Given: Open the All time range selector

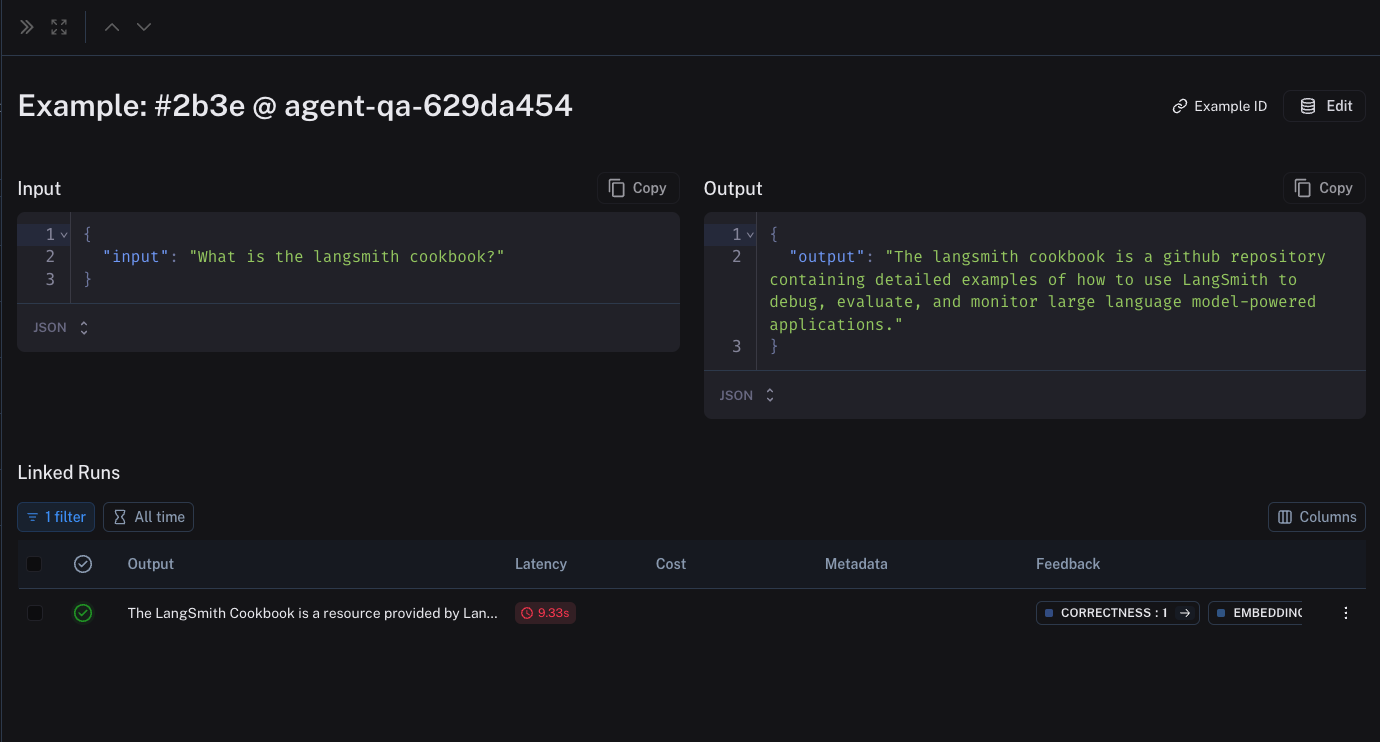Looking at the screenshot, I should pyautogui.click(x=148, y=517).
